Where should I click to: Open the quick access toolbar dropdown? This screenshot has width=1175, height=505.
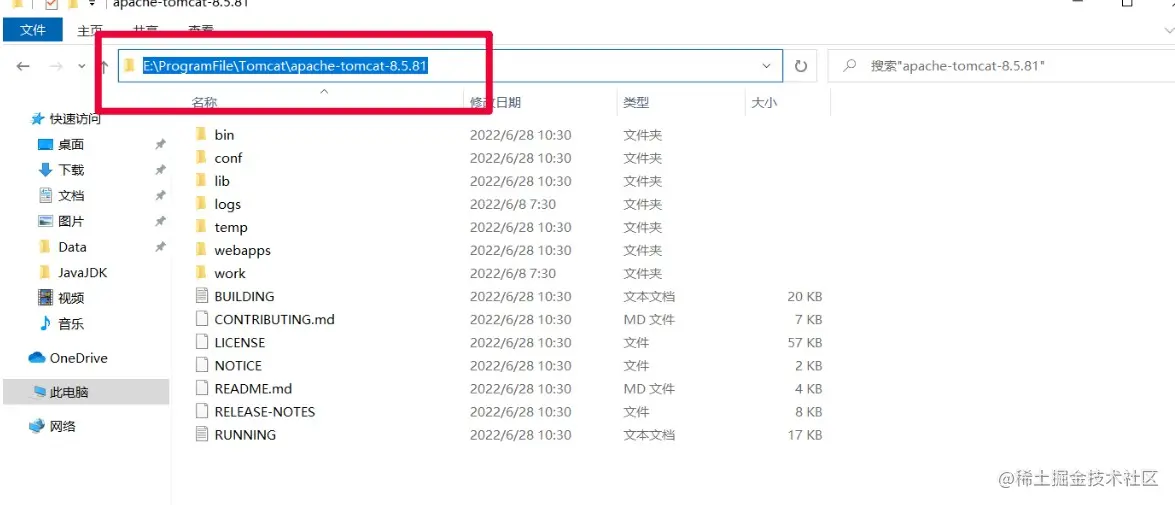pyautogui.click(x=91, y=4)
